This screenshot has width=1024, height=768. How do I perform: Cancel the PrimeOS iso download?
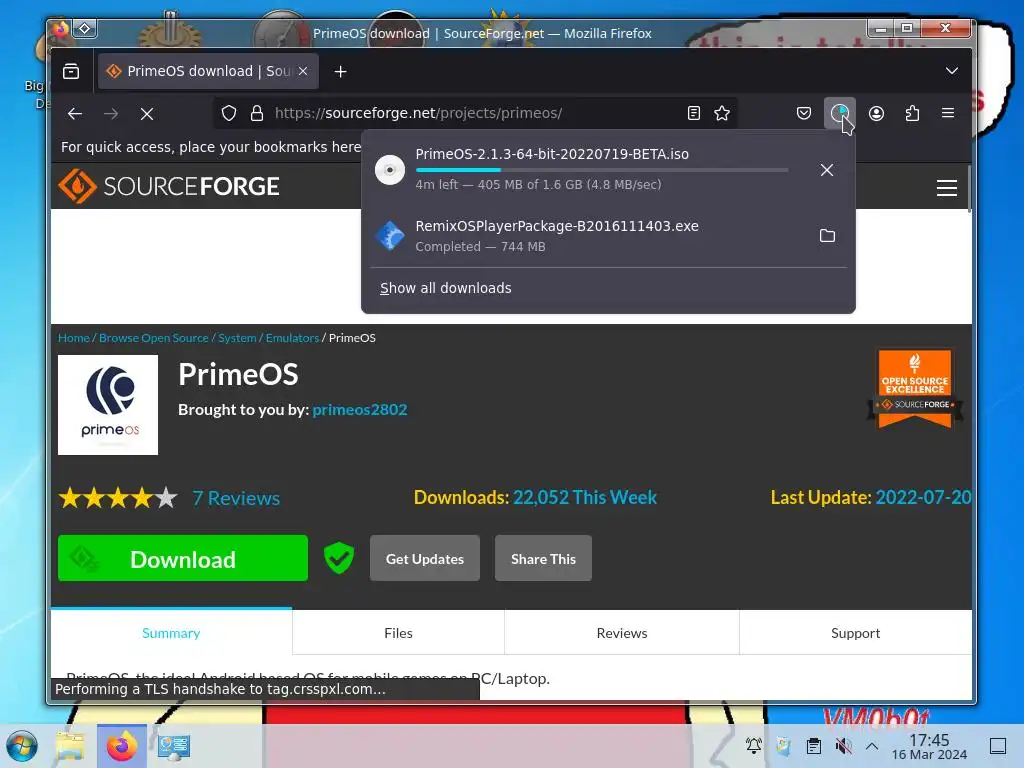tap(827, 170)
